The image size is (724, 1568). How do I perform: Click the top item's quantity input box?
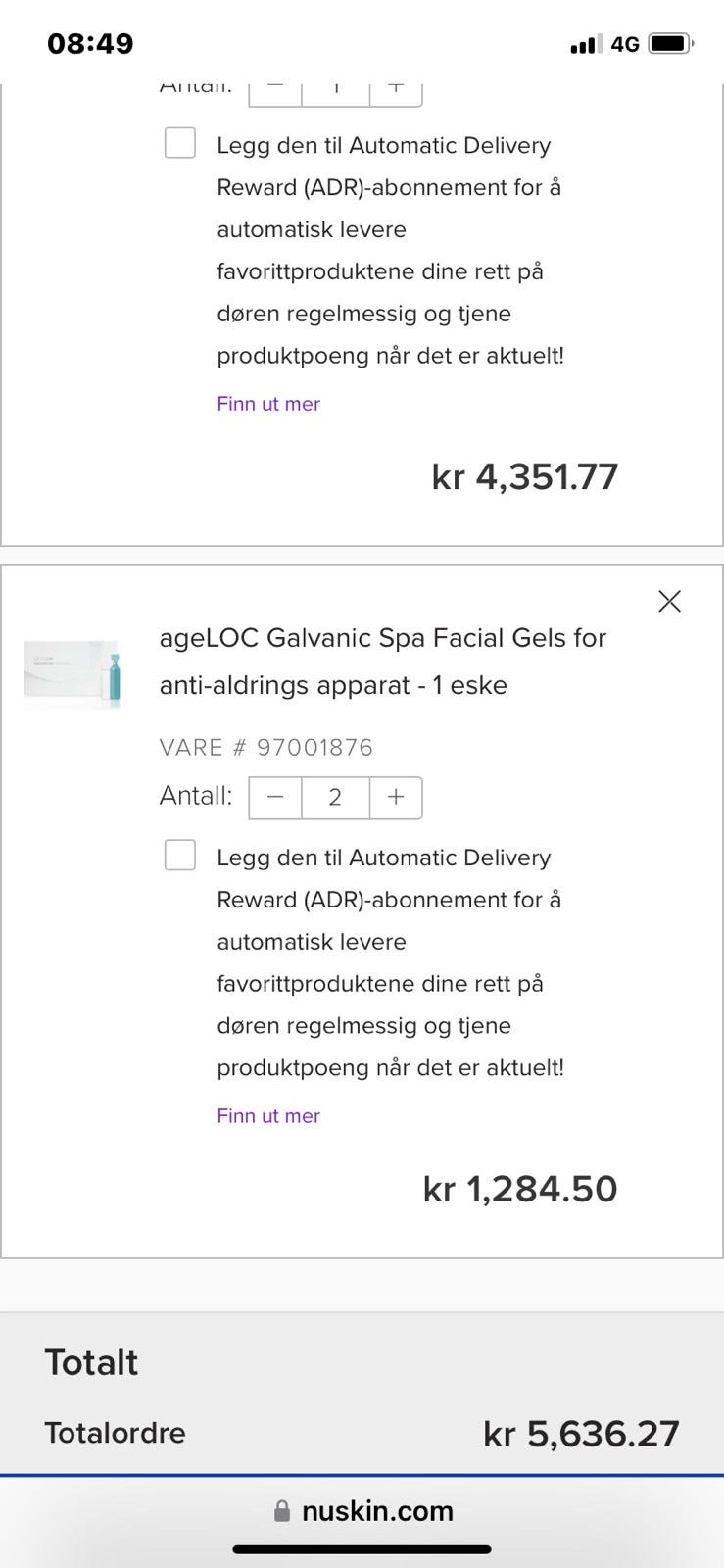[335, 91]
